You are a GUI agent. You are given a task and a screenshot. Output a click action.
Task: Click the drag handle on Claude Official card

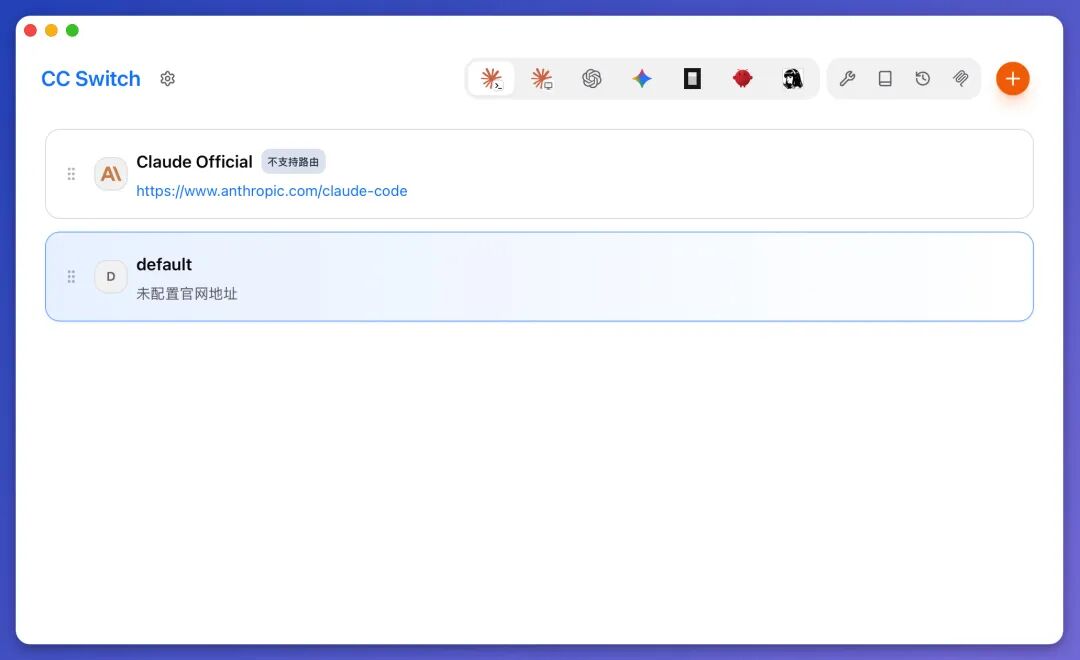coord(71,174)
